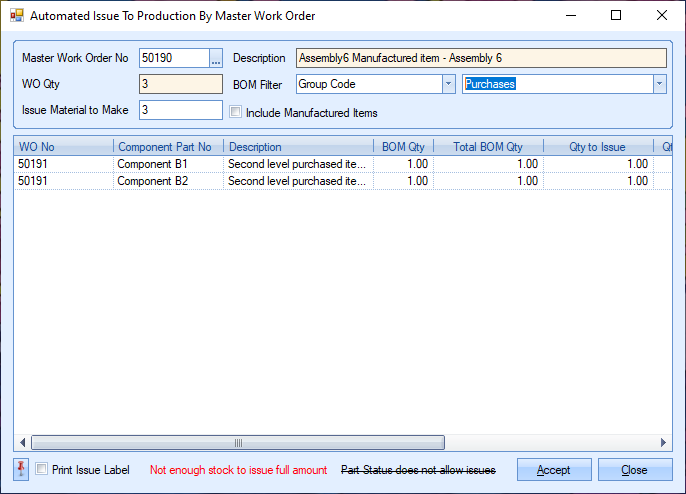The width and height of the screenshot is (686, 494).
Task: Click the Close button
Action: point(635,470)
